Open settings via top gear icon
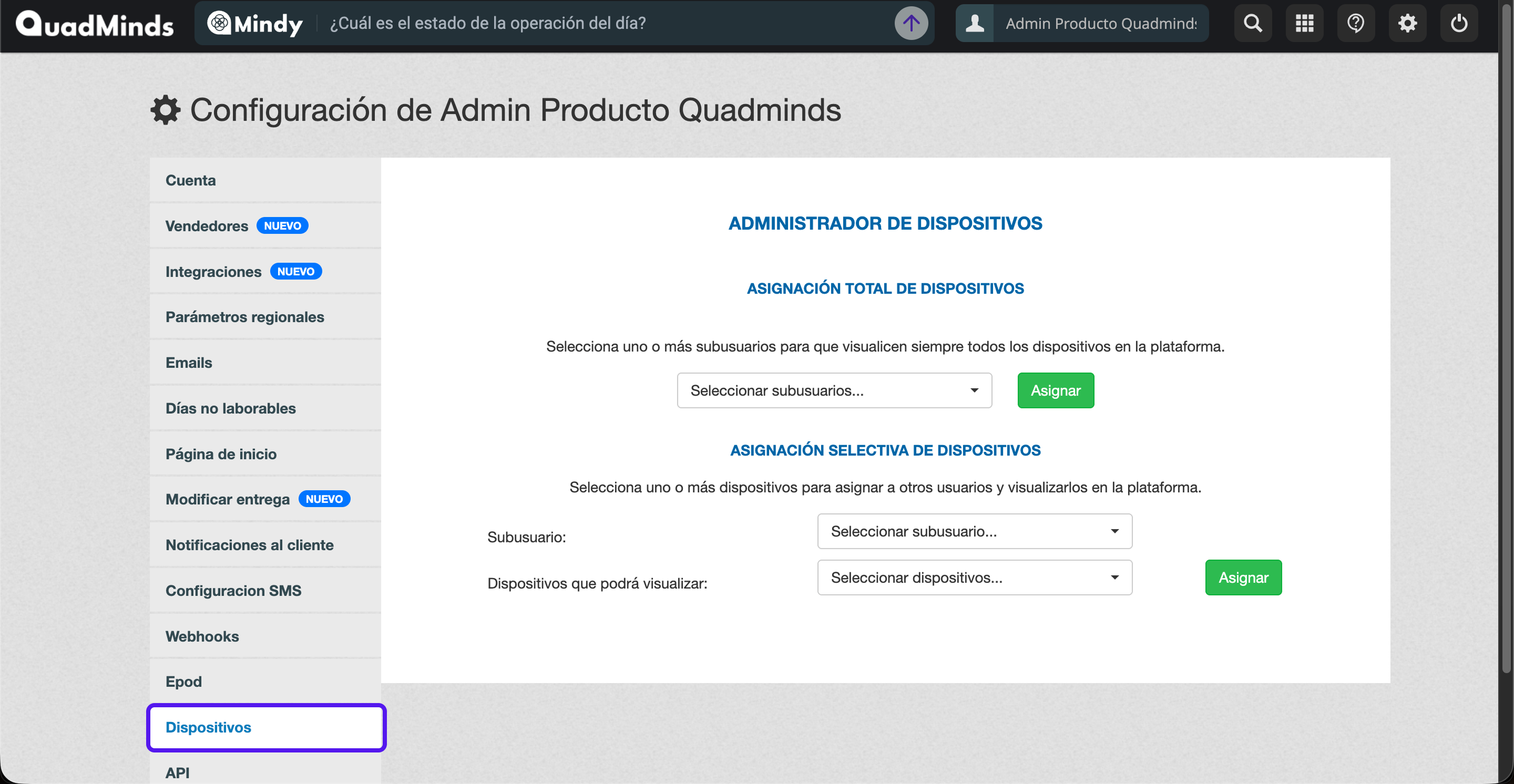Screen dimensions: 1514x784 (x=1407, y=24)
